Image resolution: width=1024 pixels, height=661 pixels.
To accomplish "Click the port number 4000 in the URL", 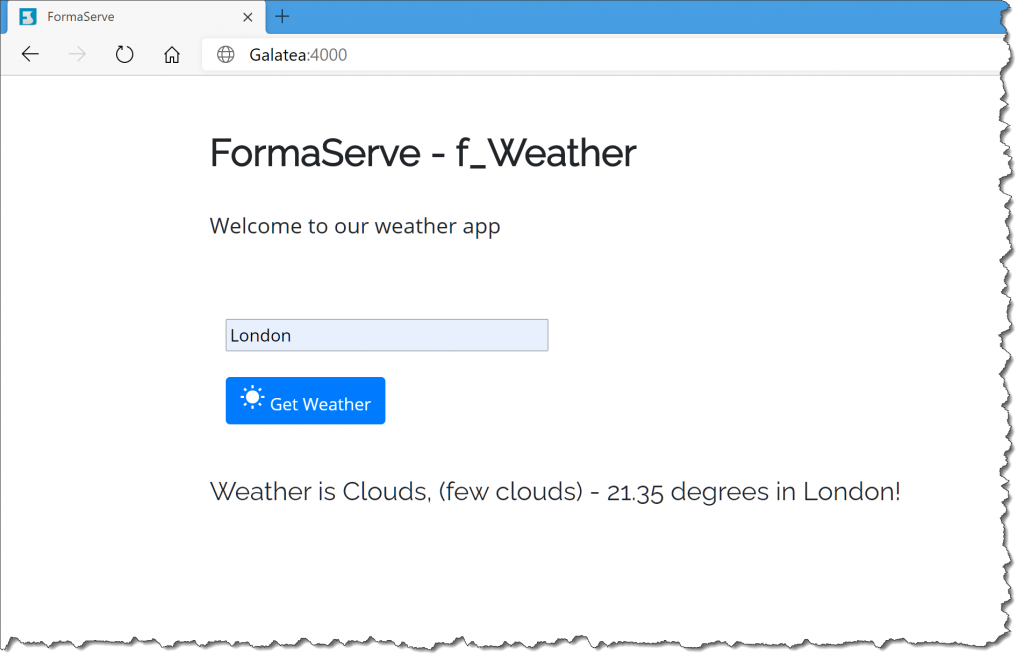I will tap(329, 55).
